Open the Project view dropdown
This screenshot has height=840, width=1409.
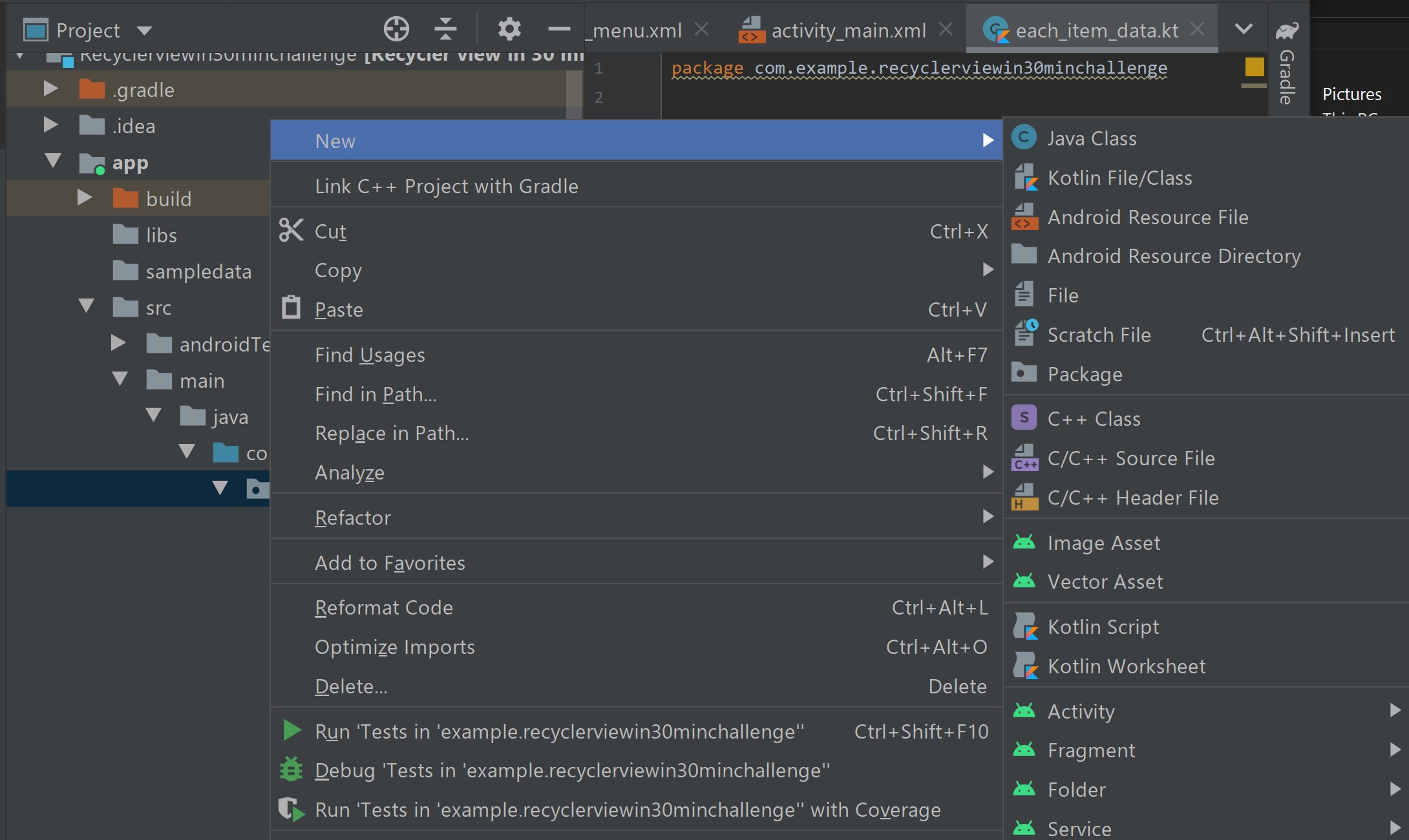145,30
